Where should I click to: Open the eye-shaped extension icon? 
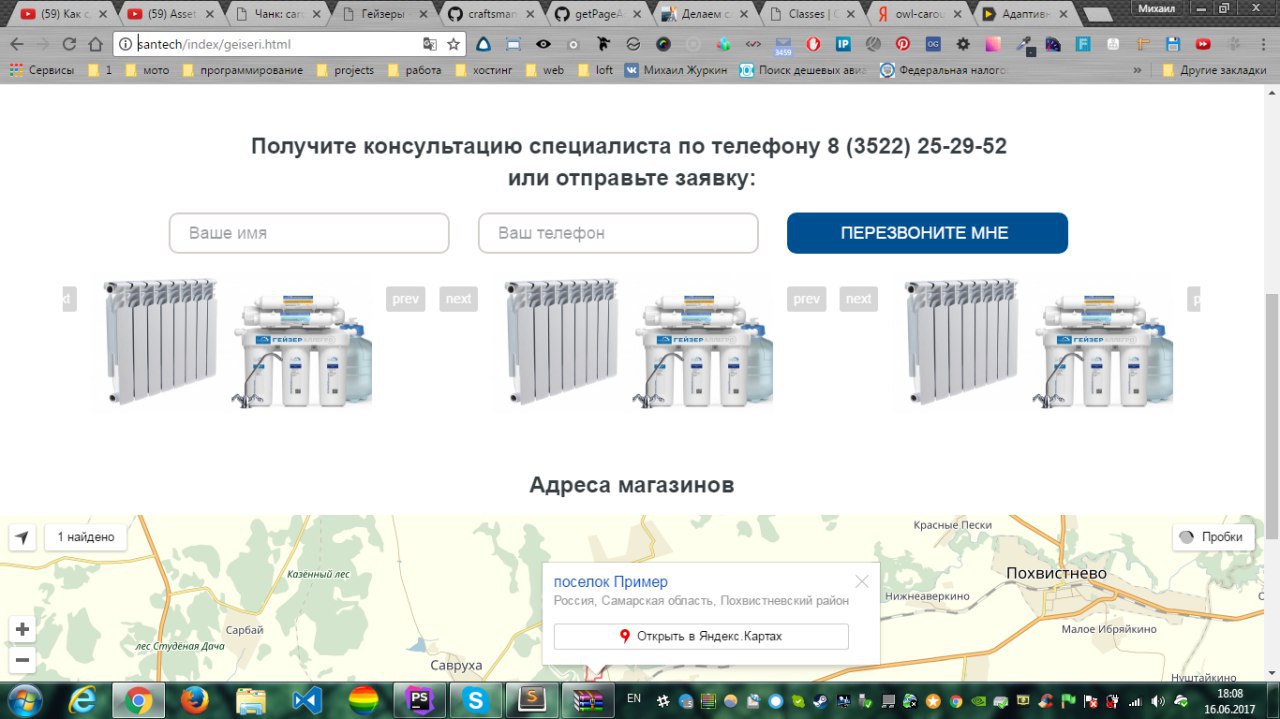[543, 44]
